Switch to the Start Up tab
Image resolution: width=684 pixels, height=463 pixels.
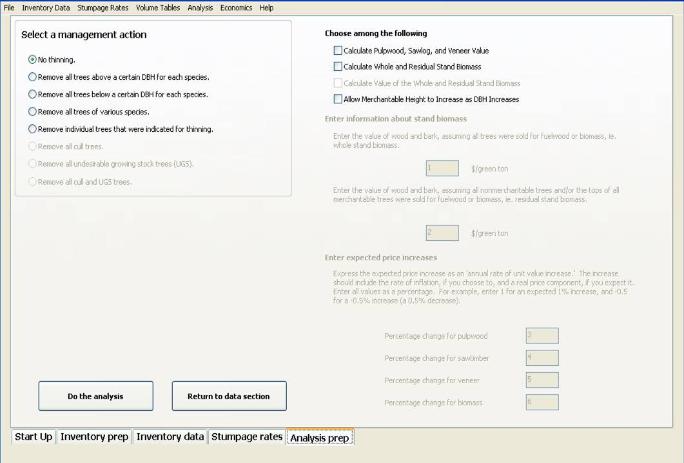(33, 437)
